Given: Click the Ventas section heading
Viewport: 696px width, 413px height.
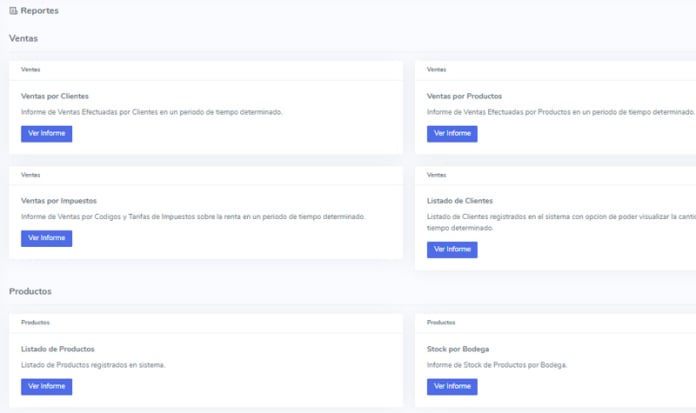Looking at the screenshot, I should tap(23, 39).
